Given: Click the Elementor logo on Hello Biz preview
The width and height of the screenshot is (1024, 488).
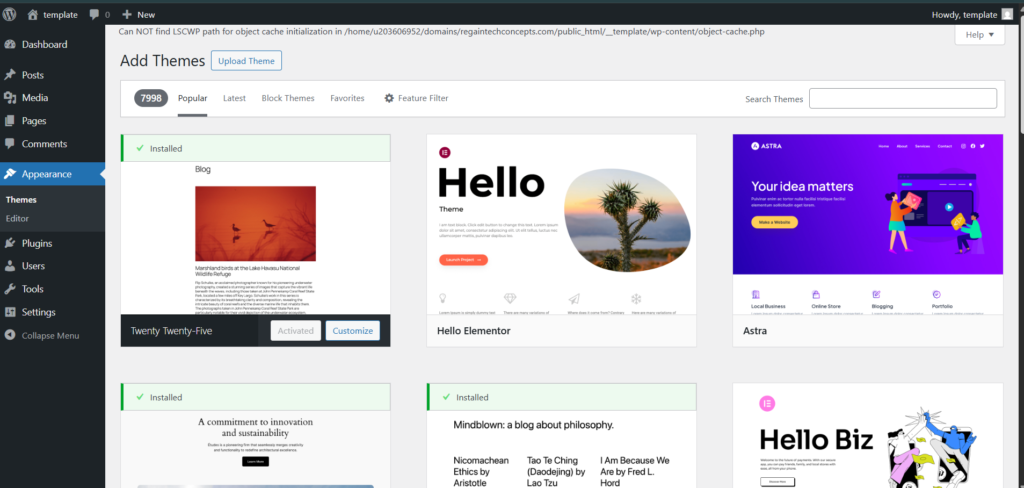Looking at the screenshot, I should click(x=767, y=403).
